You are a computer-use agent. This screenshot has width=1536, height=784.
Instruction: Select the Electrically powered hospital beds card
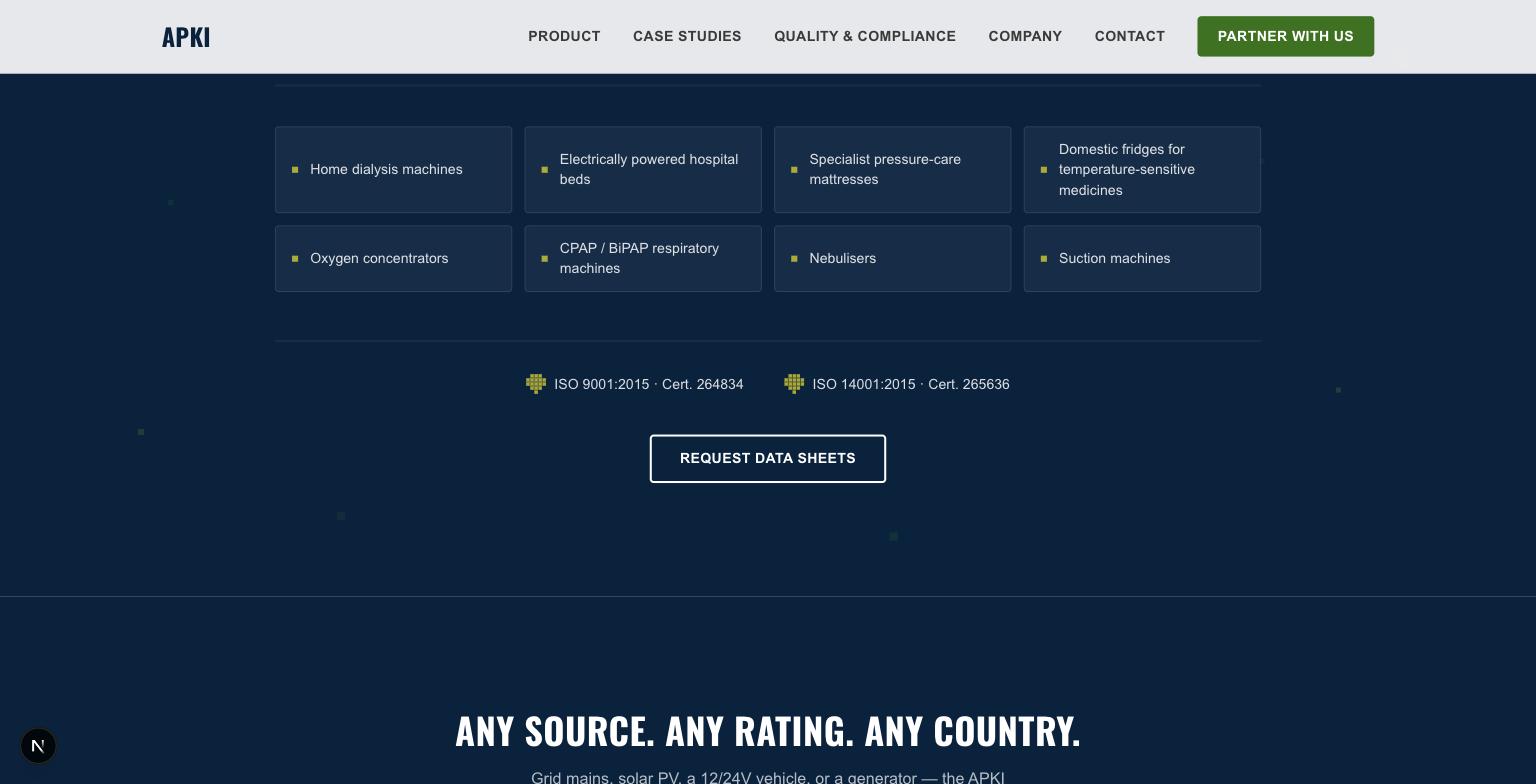[643, 170]
